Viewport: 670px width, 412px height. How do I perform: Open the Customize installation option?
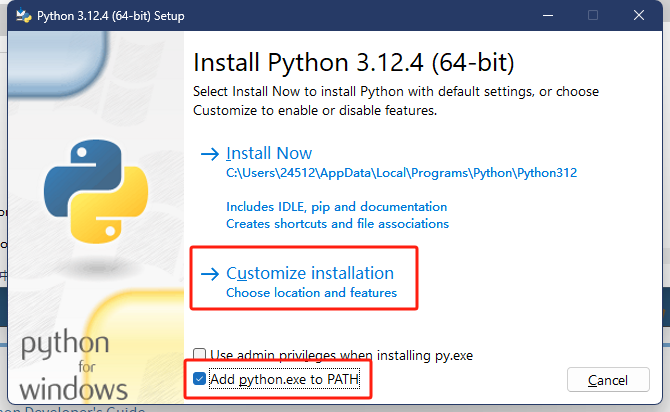(310, 273)
